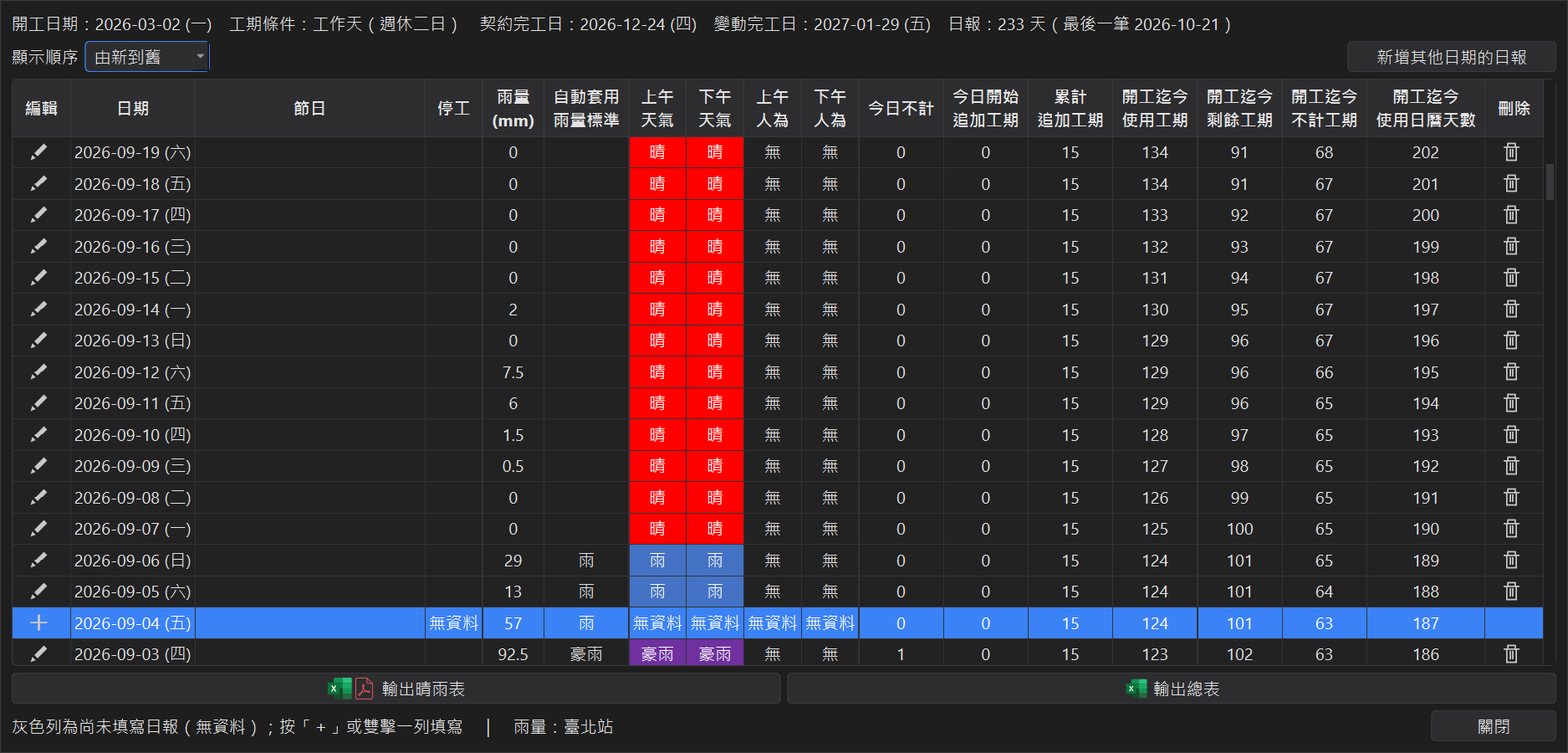Click the 累計追加工期 column header

[x=1070, y=109]
